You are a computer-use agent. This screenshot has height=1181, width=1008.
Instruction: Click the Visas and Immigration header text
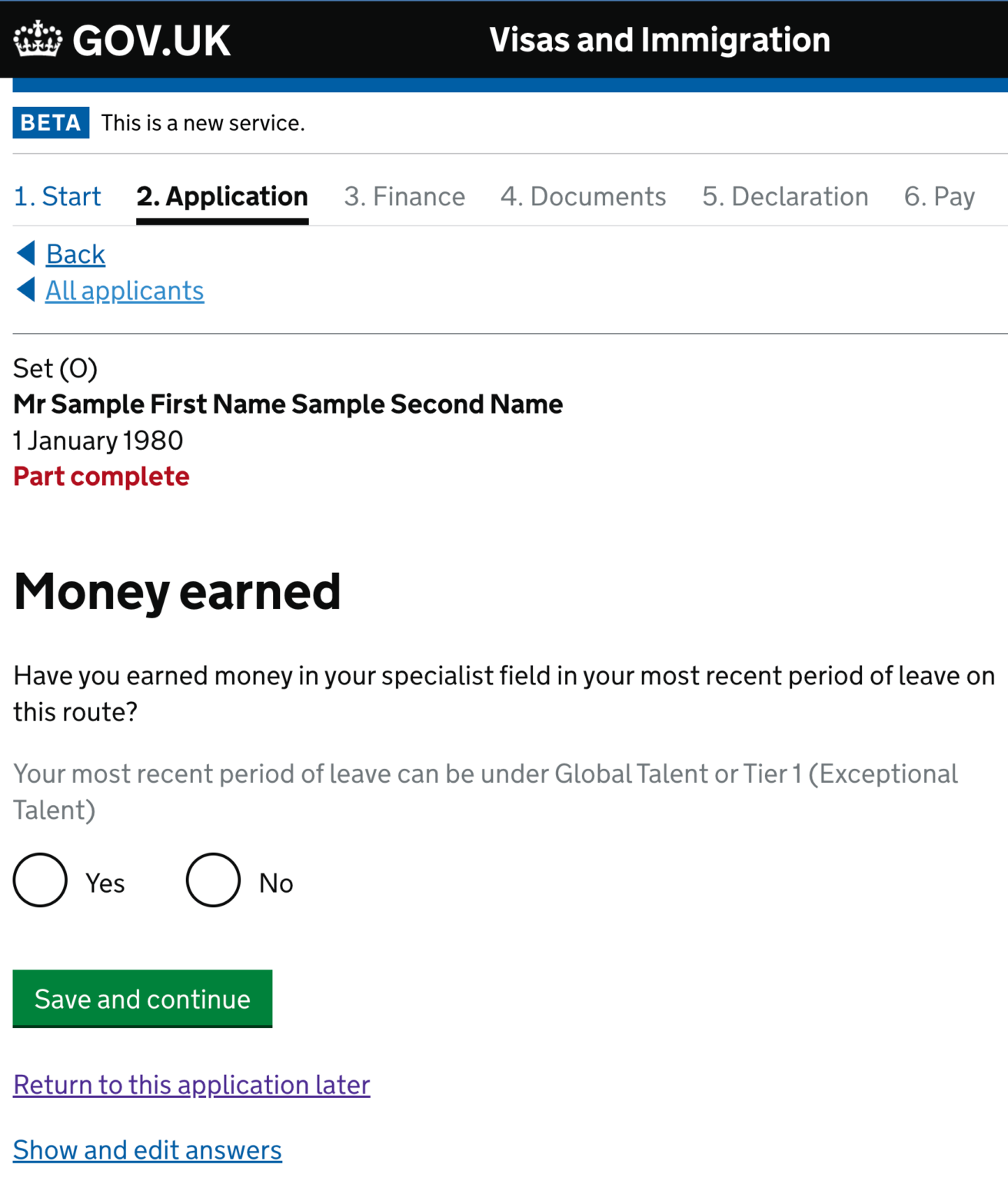click(660, 40)
